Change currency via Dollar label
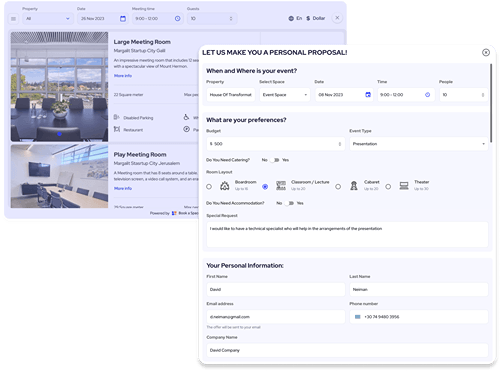Screen dimensions: 500x371 [x=319, y=18]
